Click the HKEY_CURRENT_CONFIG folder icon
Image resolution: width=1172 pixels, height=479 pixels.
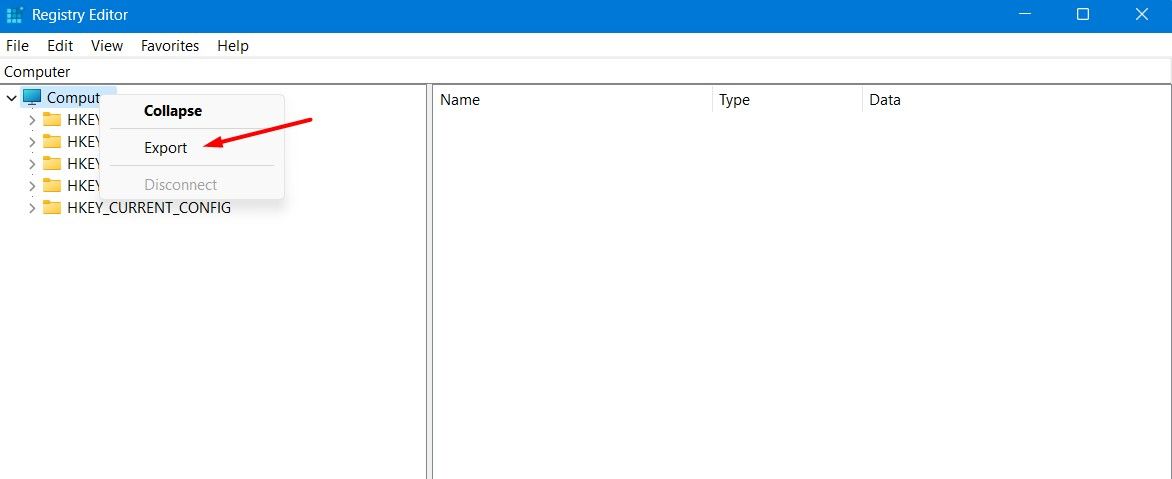(x=52, y=208)
